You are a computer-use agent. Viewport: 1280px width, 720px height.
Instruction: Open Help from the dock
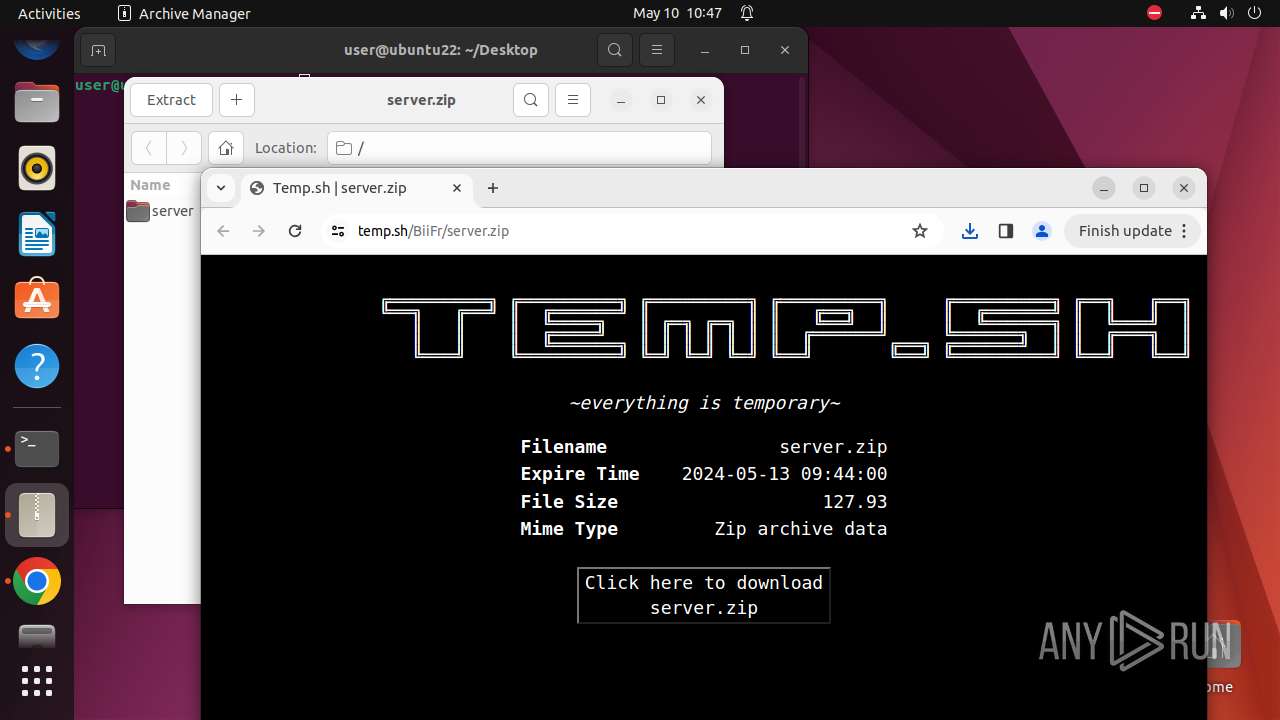click(x=37, y=366)
